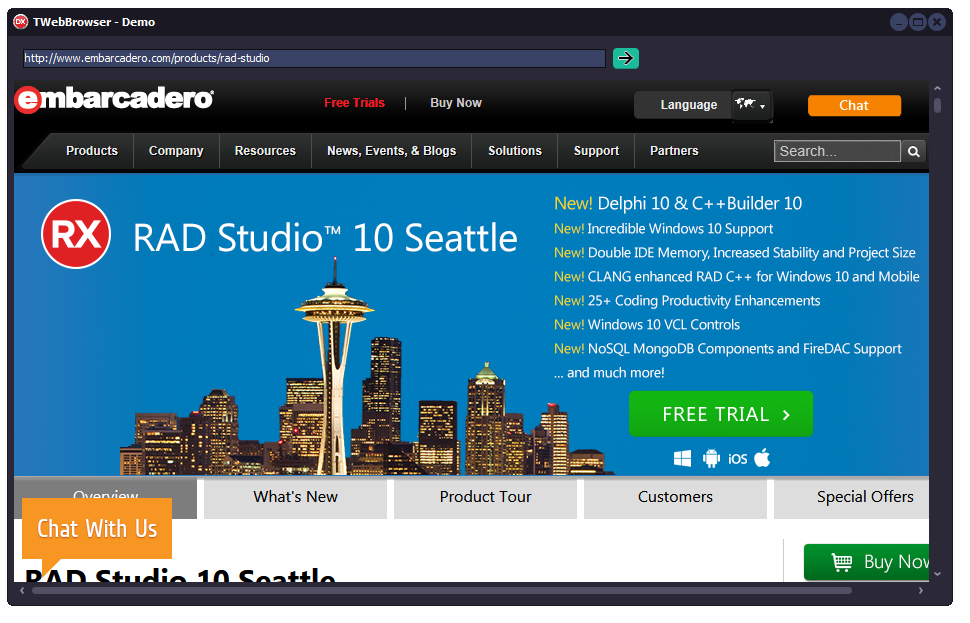Open the Company menu
The height and width of the screenshot is (623, 970).
[x=176, y=151]
